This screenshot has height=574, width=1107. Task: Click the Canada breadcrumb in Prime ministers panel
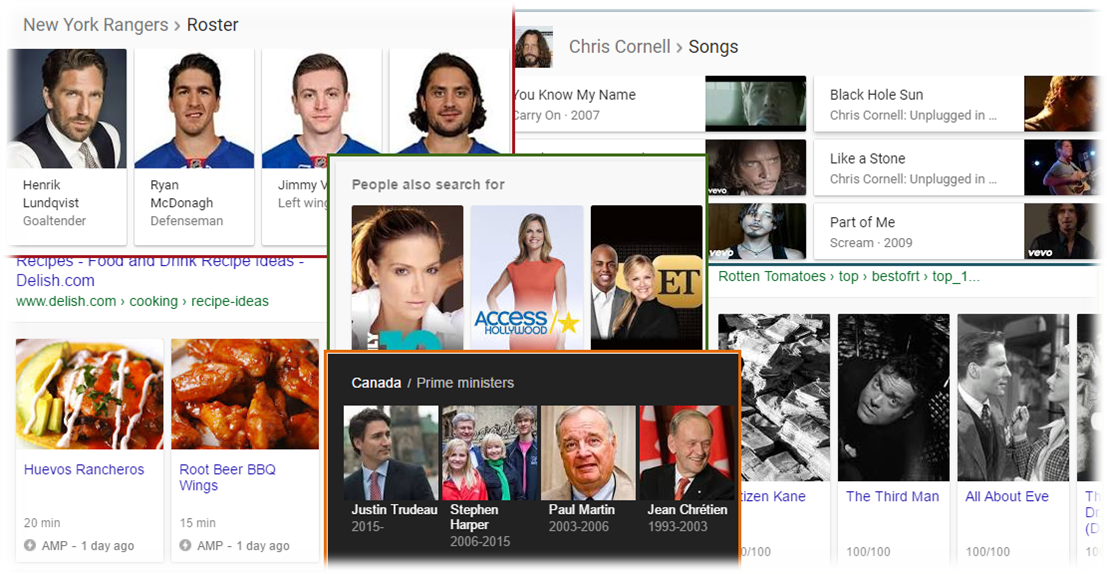click(x=375, y=383)
